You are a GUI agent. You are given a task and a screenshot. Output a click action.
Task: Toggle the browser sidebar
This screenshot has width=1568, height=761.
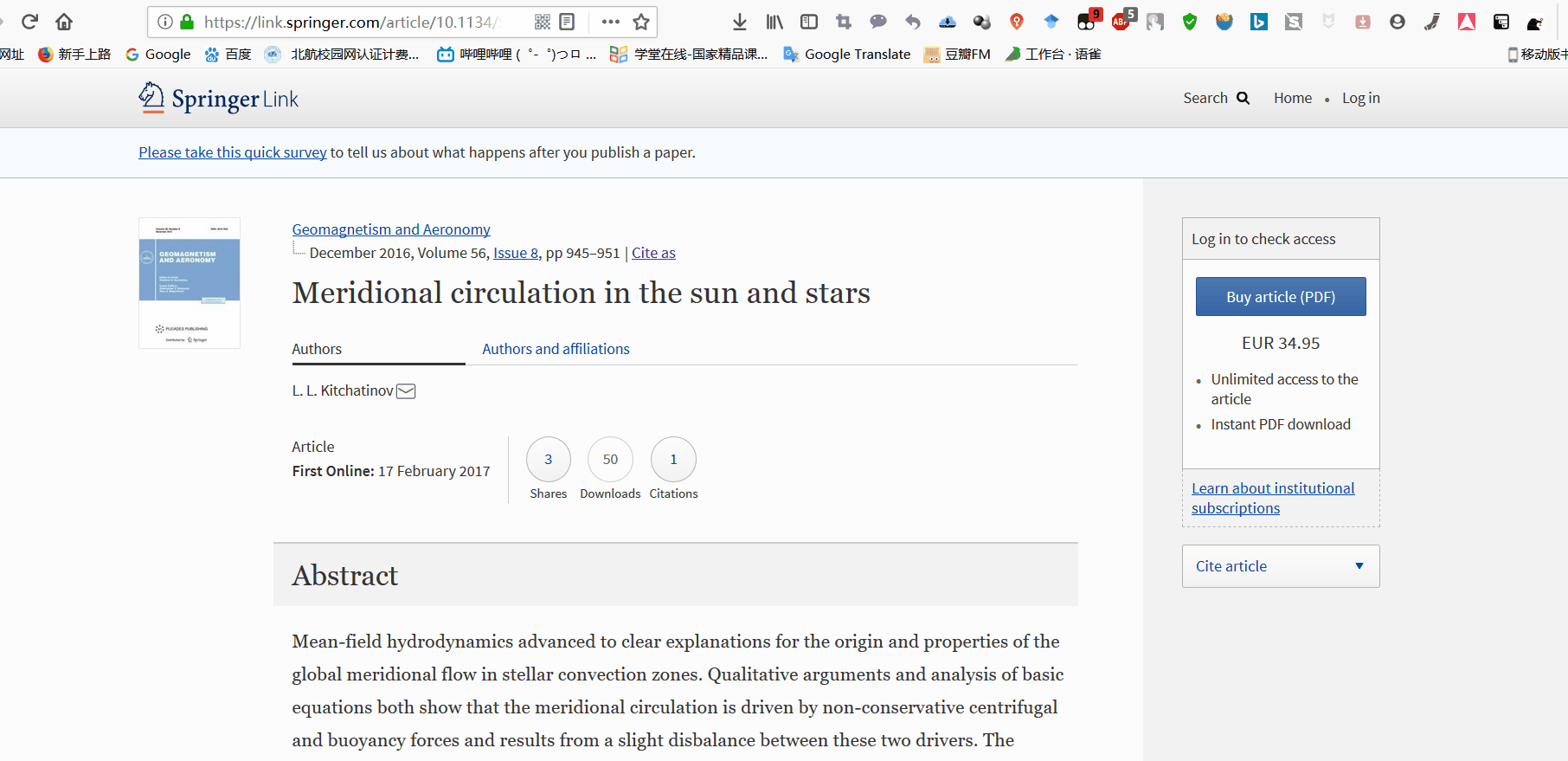coord(809,22)
